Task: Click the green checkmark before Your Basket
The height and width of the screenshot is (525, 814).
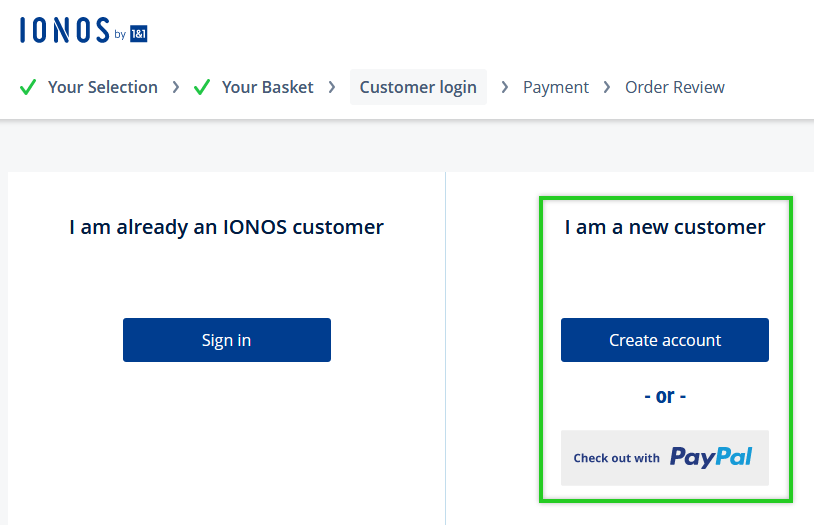Action: (202, 87)
